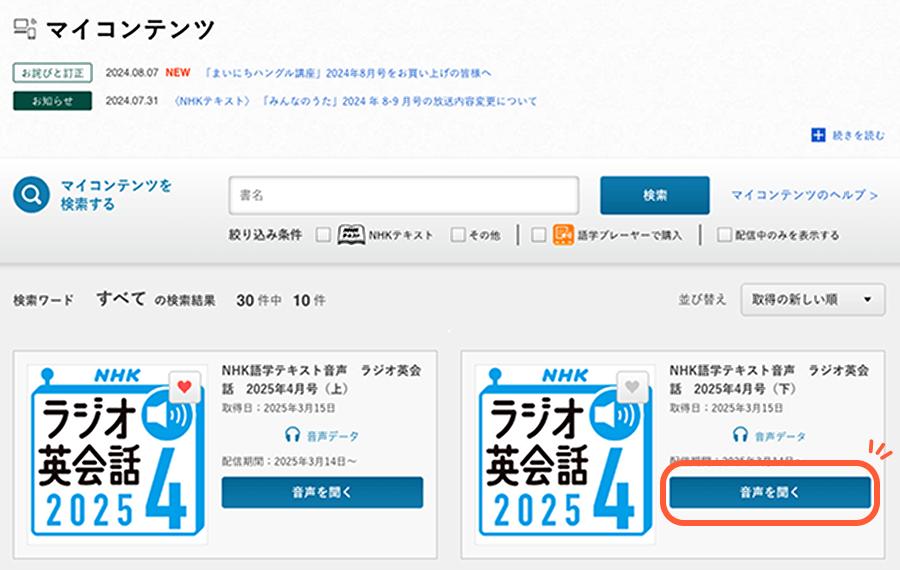Unfavorite the 4月号(上) red heart

pos(184,387)
